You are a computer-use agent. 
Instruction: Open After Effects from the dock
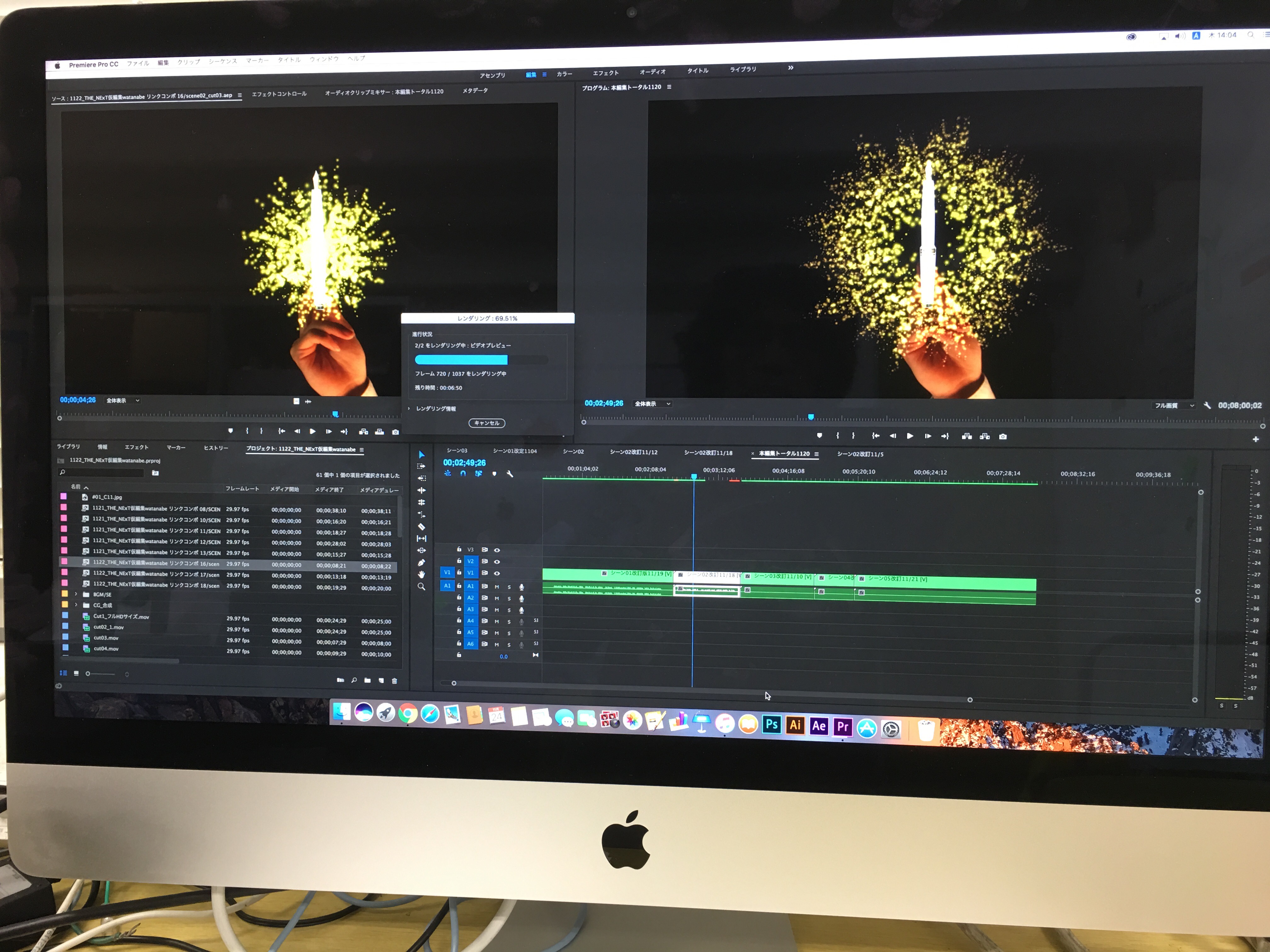[818, 727]
